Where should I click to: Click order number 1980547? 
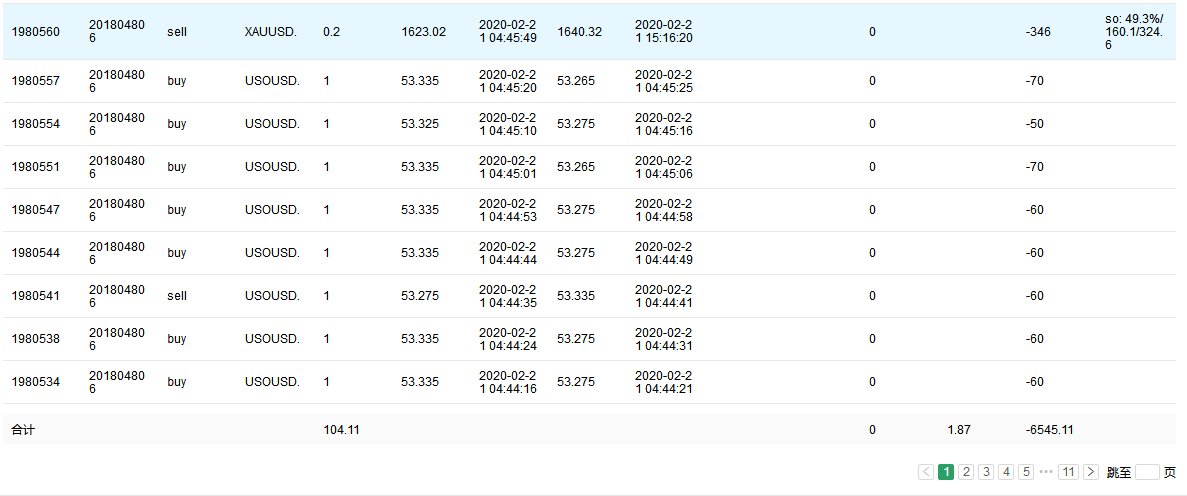coord(36,210)
